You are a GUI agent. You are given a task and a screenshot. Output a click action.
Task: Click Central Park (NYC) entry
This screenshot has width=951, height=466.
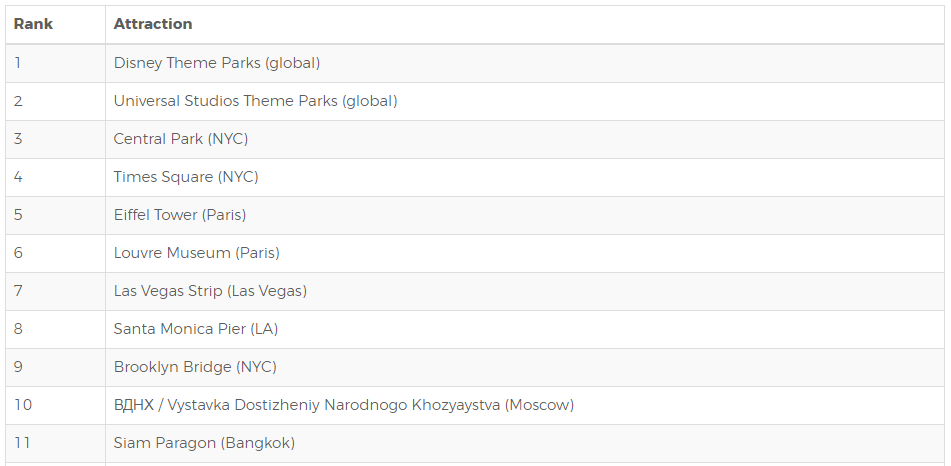[x=181, y=139]
